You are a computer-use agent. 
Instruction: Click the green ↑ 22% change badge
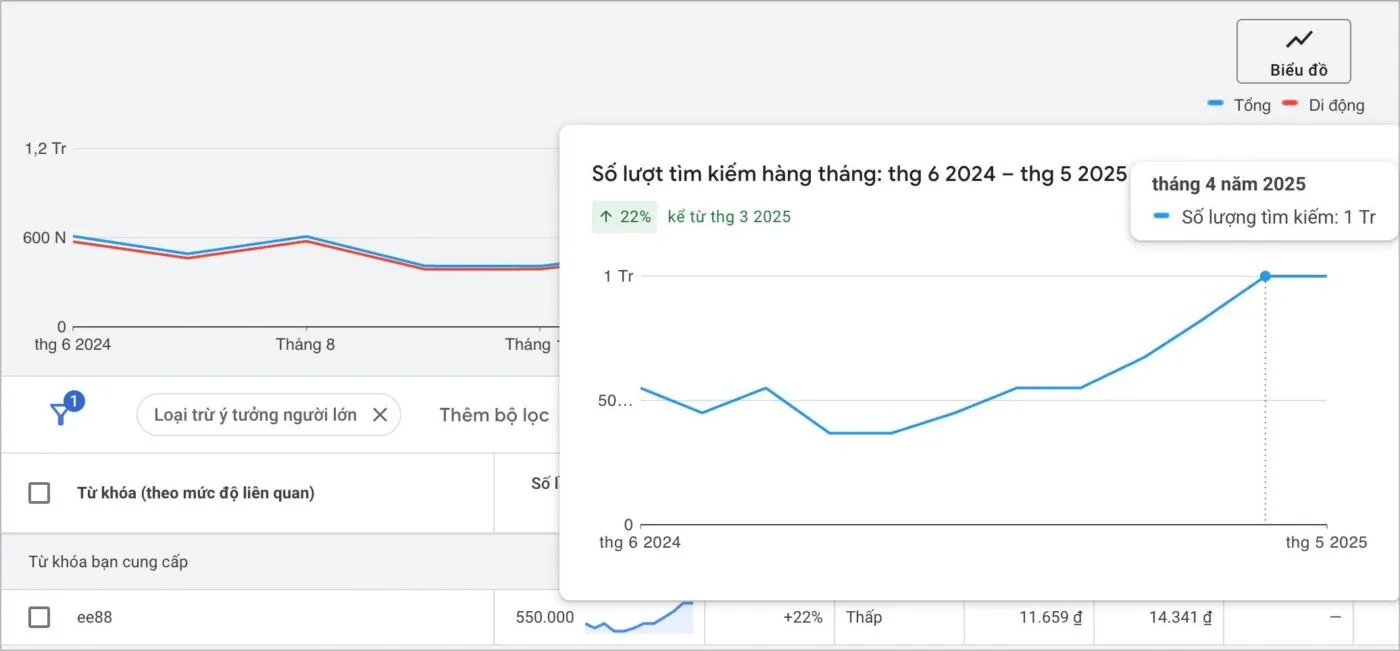[624, 216]
